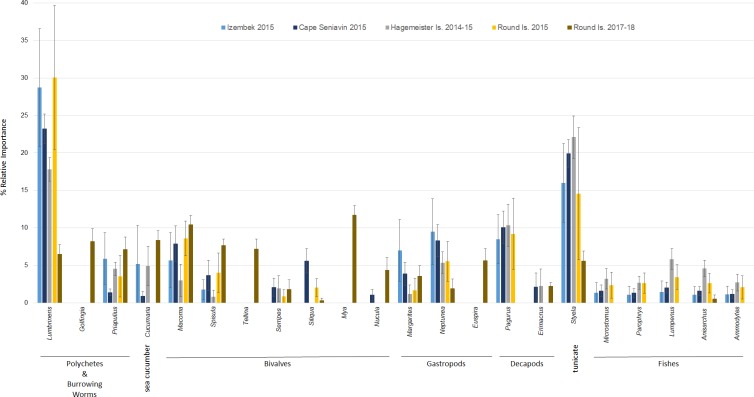Click the Izembek 2015 legend color marker
The width and height of the screenshot is (754, 397).
pyautogui.click(x=223, y=28)
